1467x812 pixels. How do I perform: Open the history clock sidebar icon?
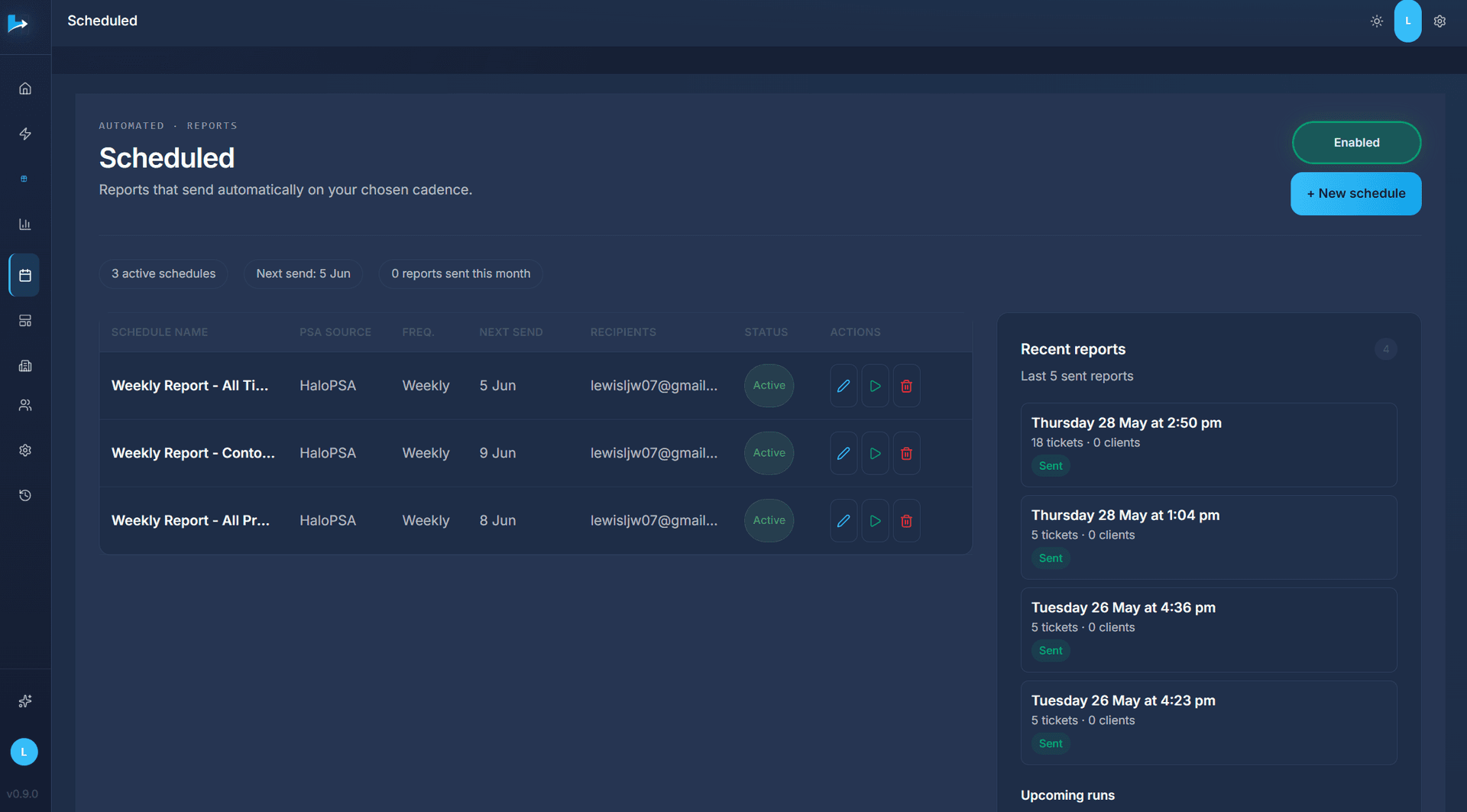[25, 495]
